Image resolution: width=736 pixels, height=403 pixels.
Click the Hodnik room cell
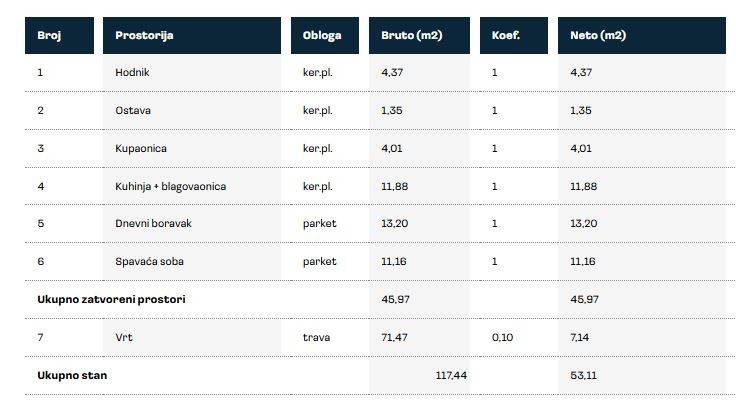click(133, 72)
